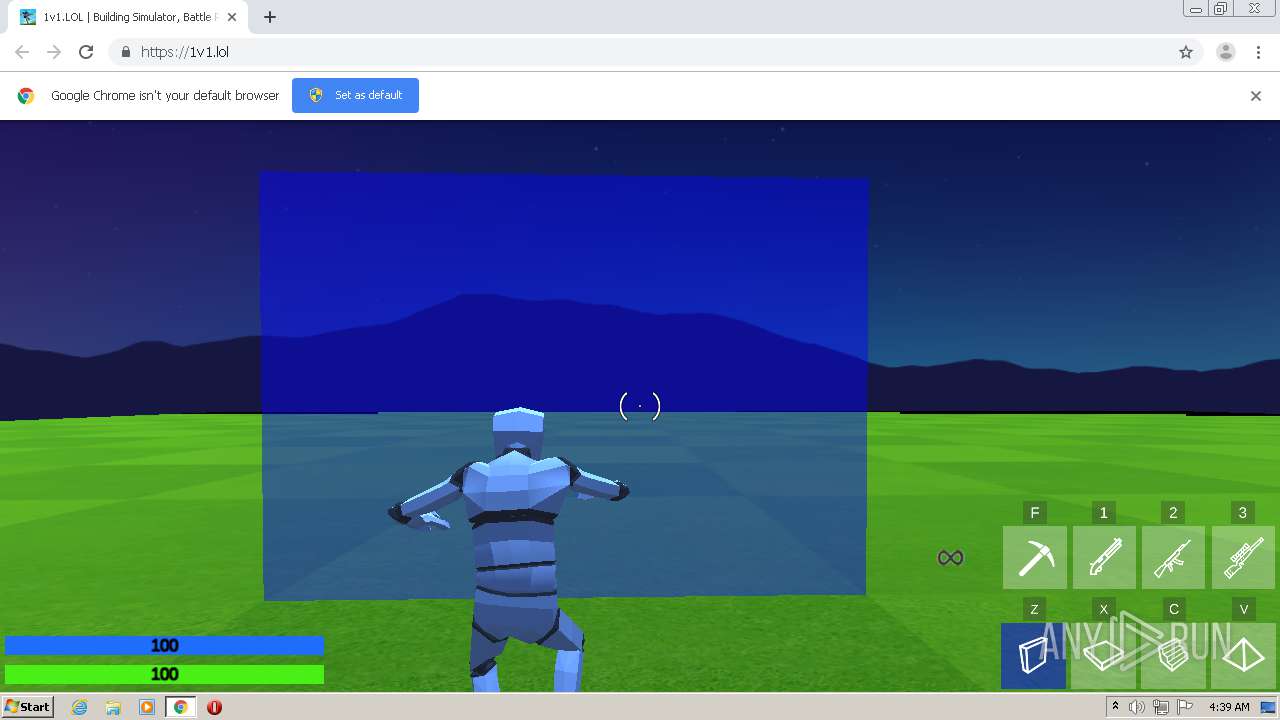This screenshot has height=720, width=1280.
Task: Go forward in browser history
Action: (x=54, y=52)
